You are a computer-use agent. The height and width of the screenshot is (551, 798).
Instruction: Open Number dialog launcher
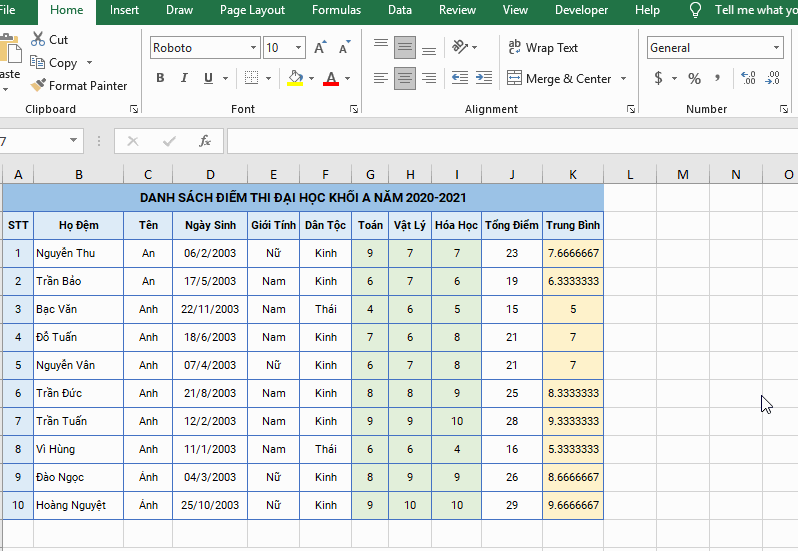pyautogui.click(x=784, y=109)
